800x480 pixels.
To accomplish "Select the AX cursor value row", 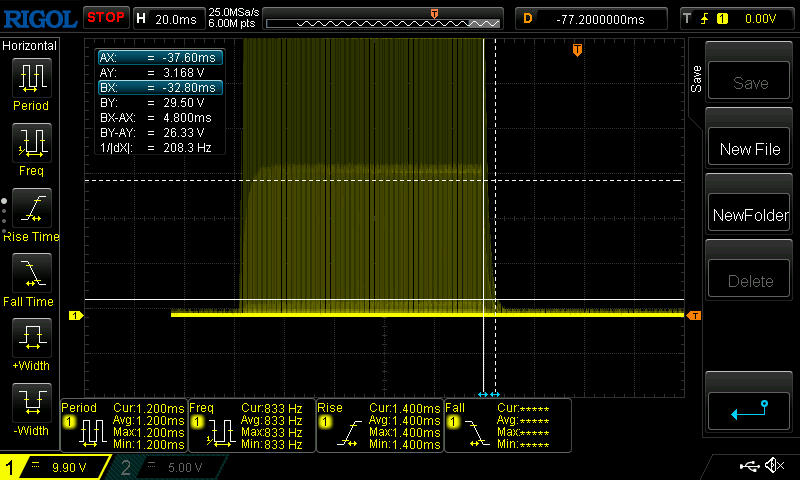I will (x=160, y=58).
